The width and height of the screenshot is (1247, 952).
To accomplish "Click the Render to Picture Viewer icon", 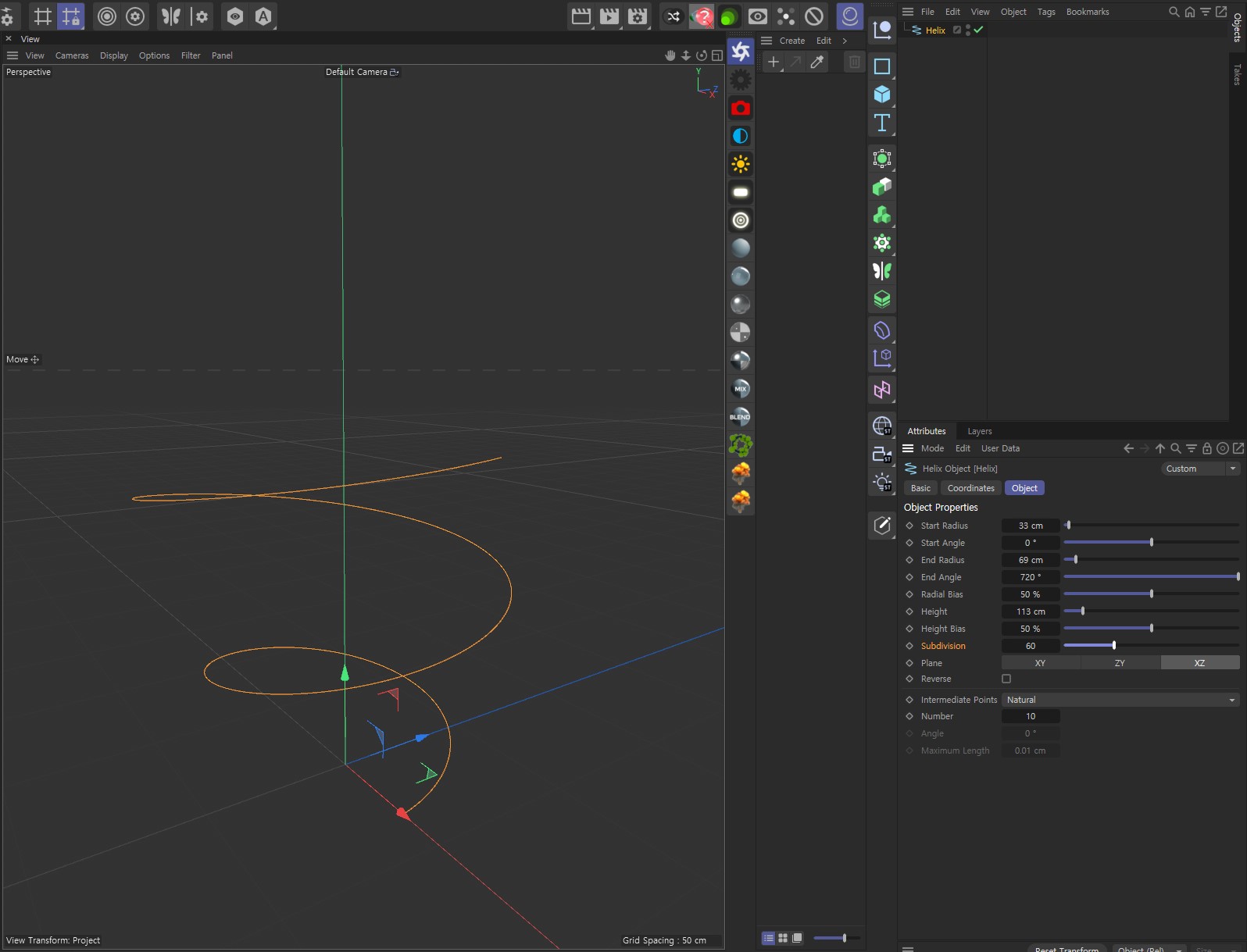I will point(609,16).
